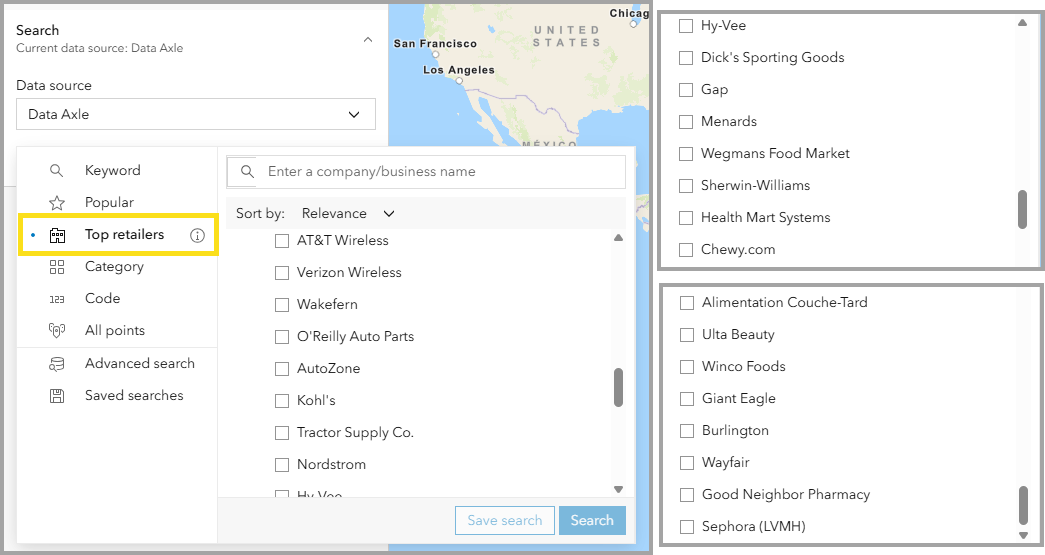Select the All points option
Viewport: 1045px width, 555px height.
point(117,330)
